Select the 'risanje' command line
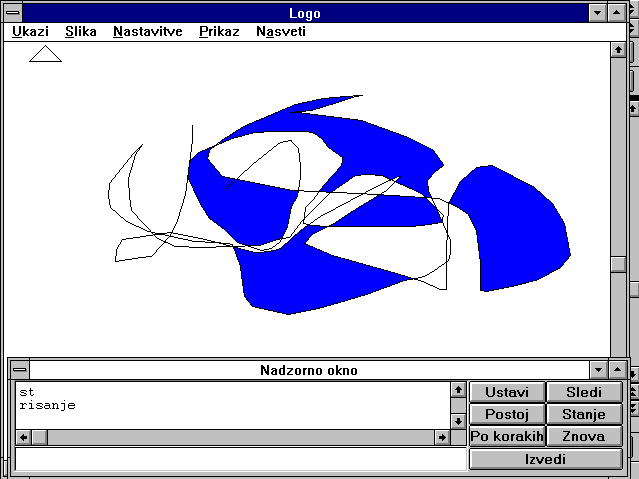Screen dimensions: 639x479 click(x=47, y=405)
